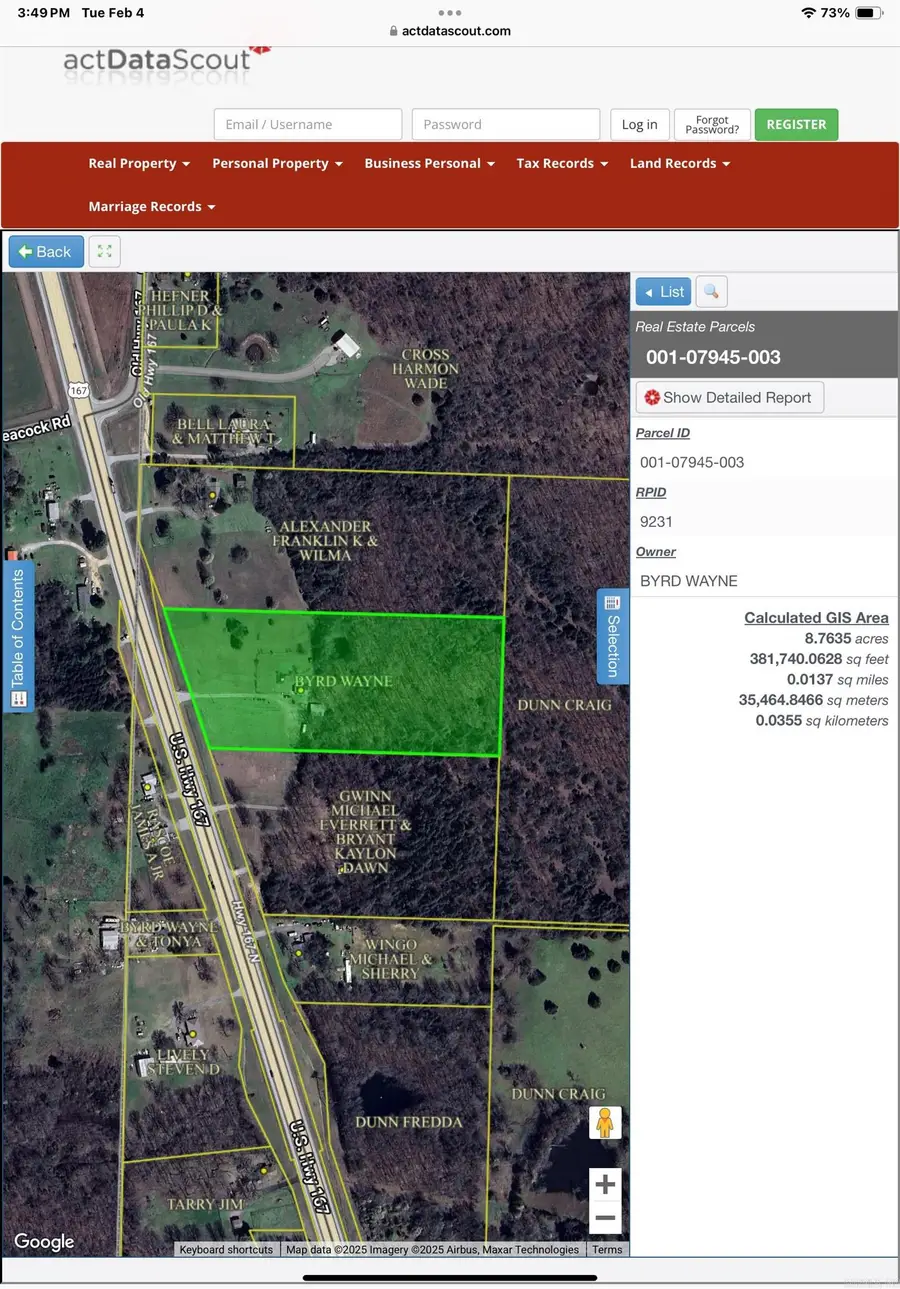The image size is (900, 1289).
Task: Return using the Back button
Action: pos(45,251)
